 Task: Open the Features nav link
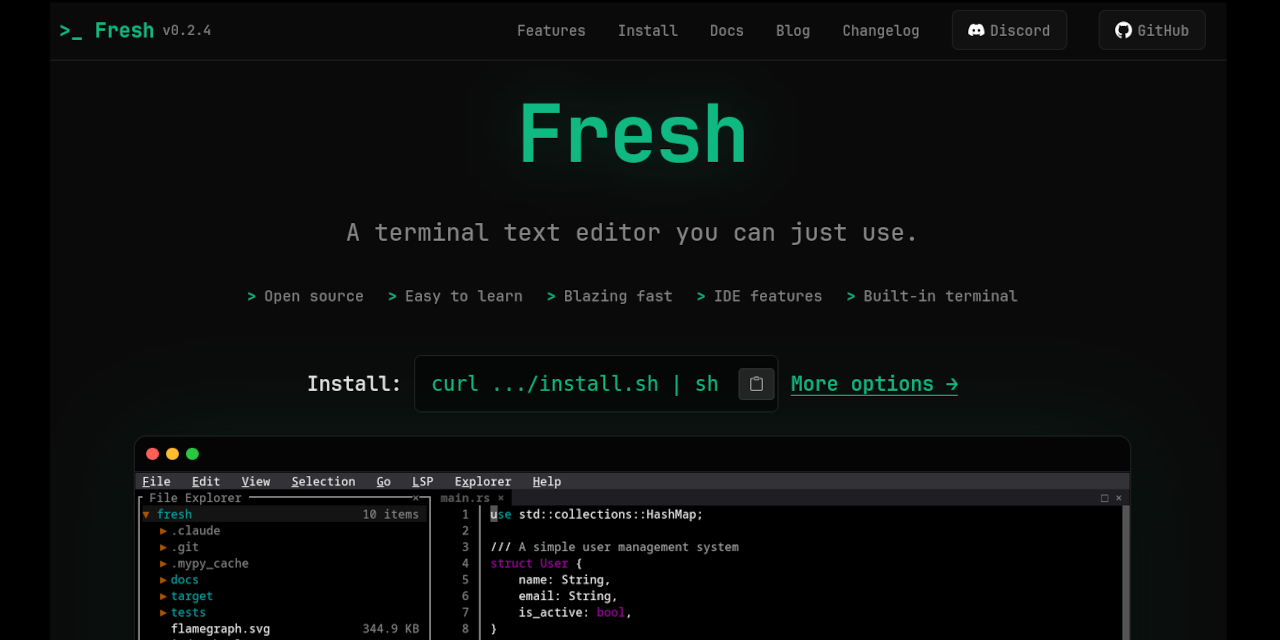coord(551,30)
